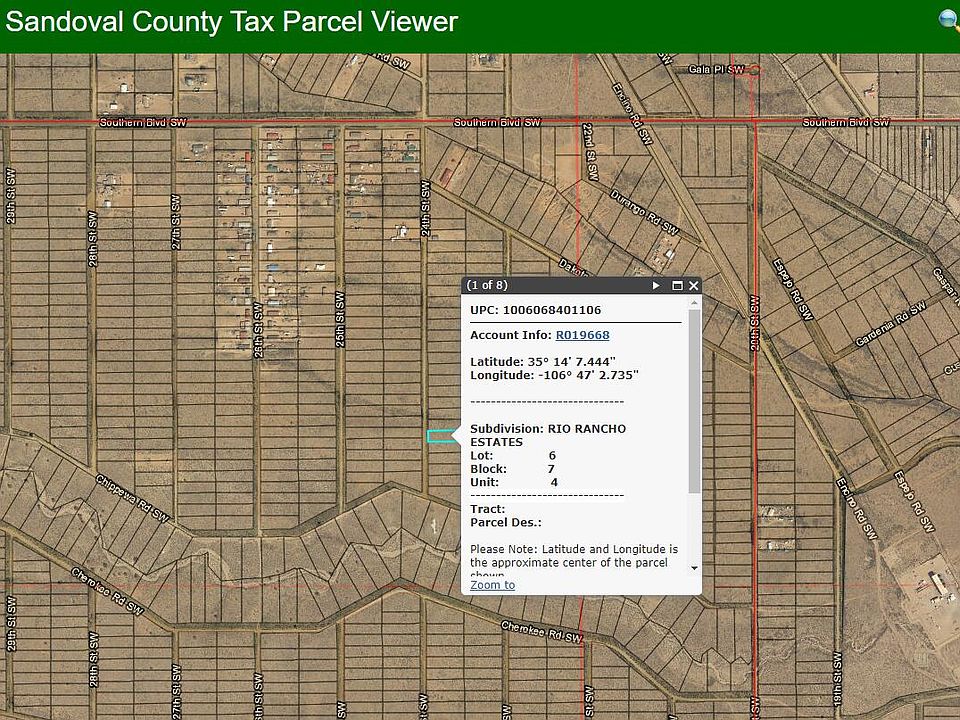Show next feature in parcel popup

click(x=656, y=285)
